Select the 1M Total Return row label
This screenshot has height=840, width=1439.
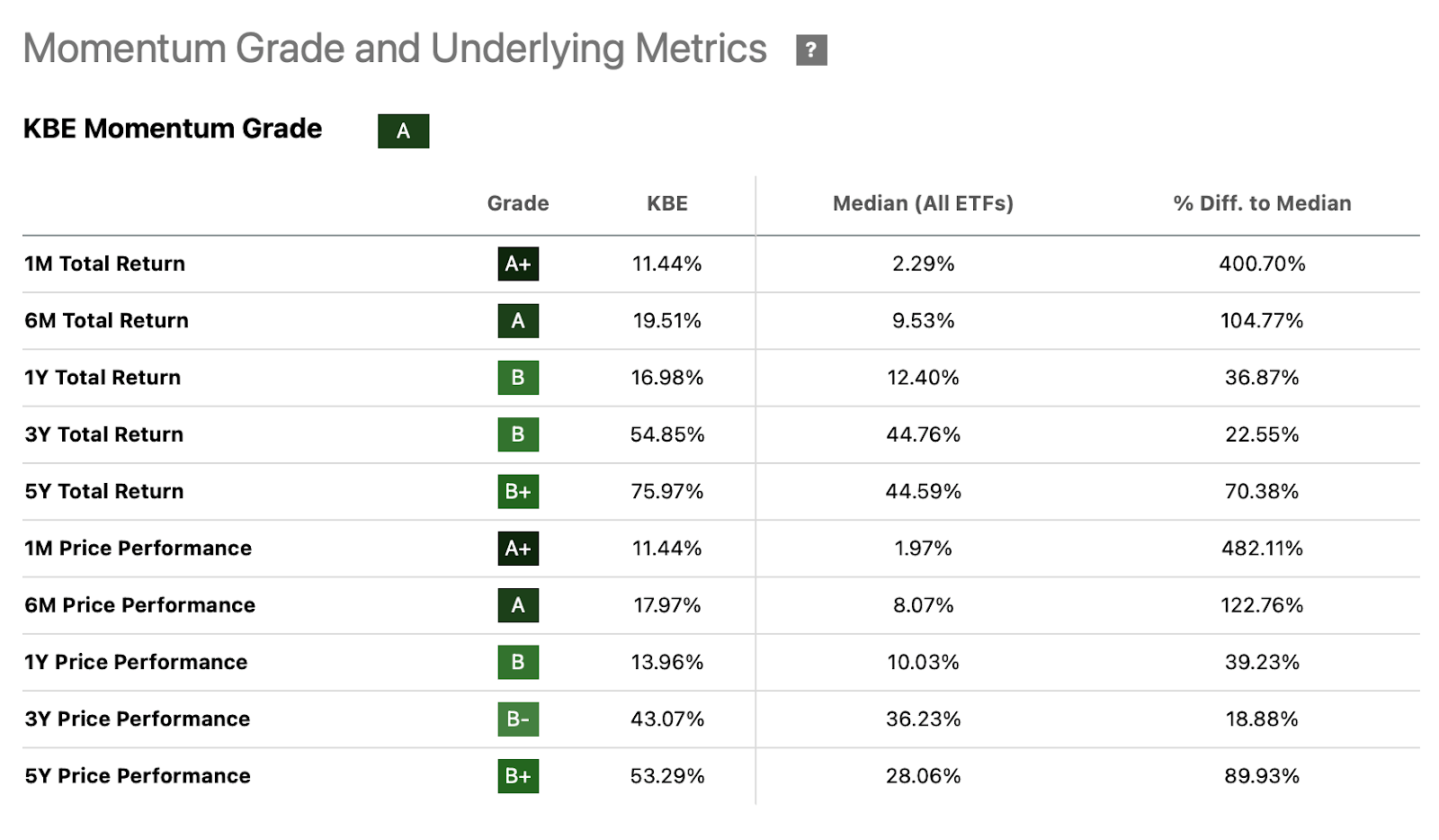pos(105,264)
